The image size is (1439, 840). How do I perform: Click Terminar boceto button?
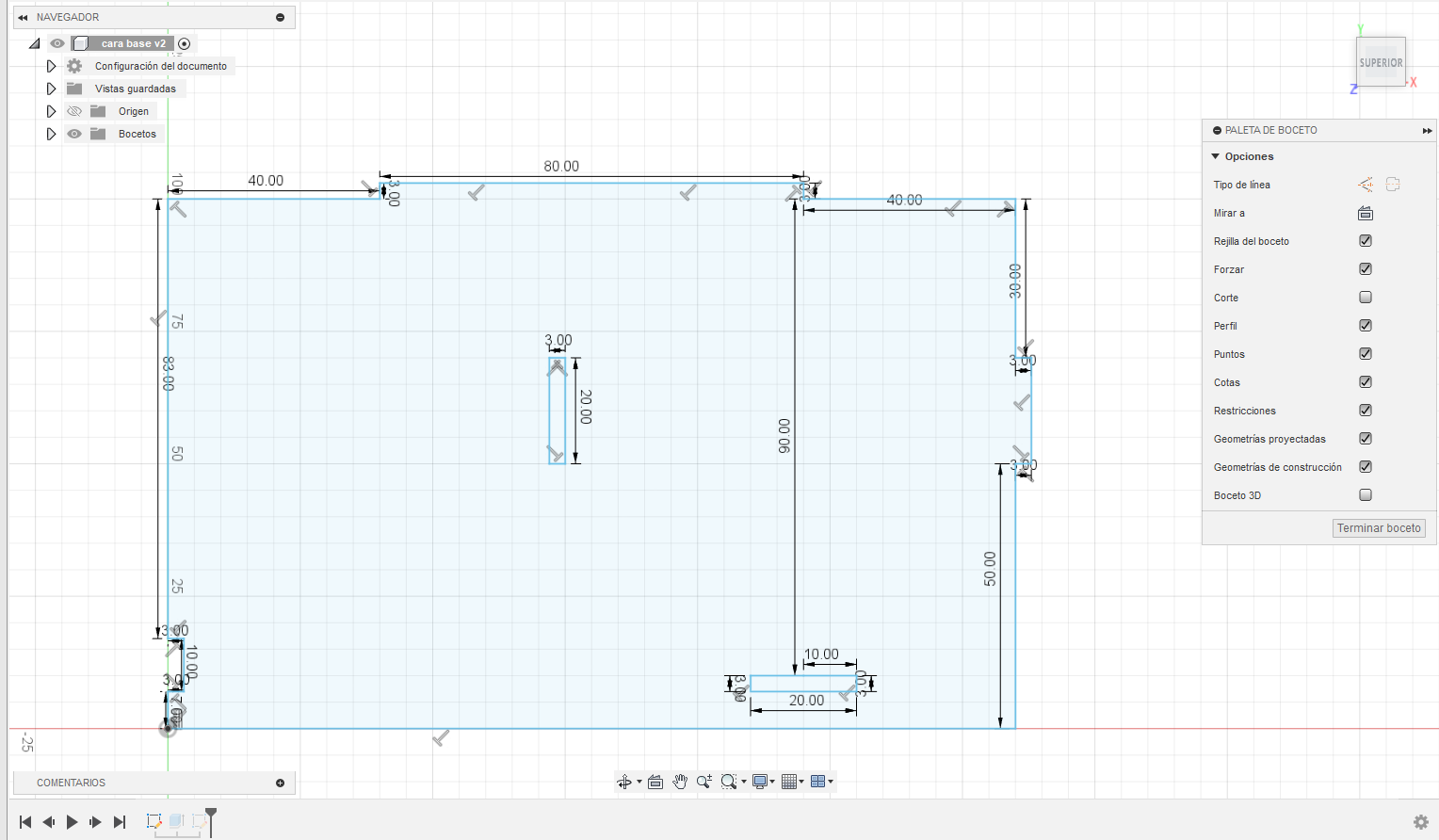pos(1379,528)
